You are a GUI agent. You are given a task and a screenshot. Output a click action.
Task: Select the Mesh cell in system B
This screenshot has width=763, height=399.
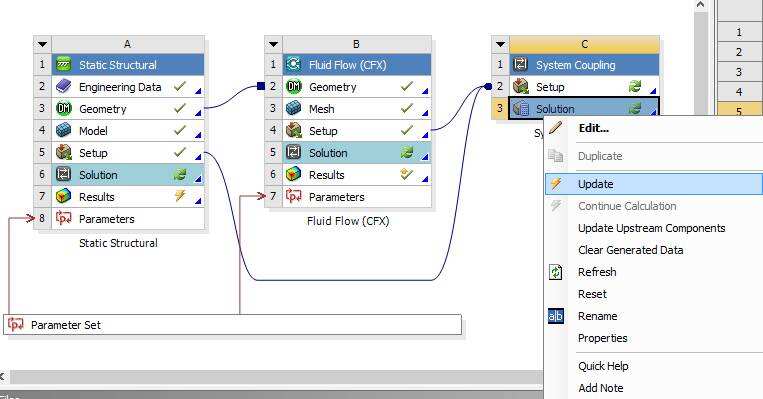357,109
